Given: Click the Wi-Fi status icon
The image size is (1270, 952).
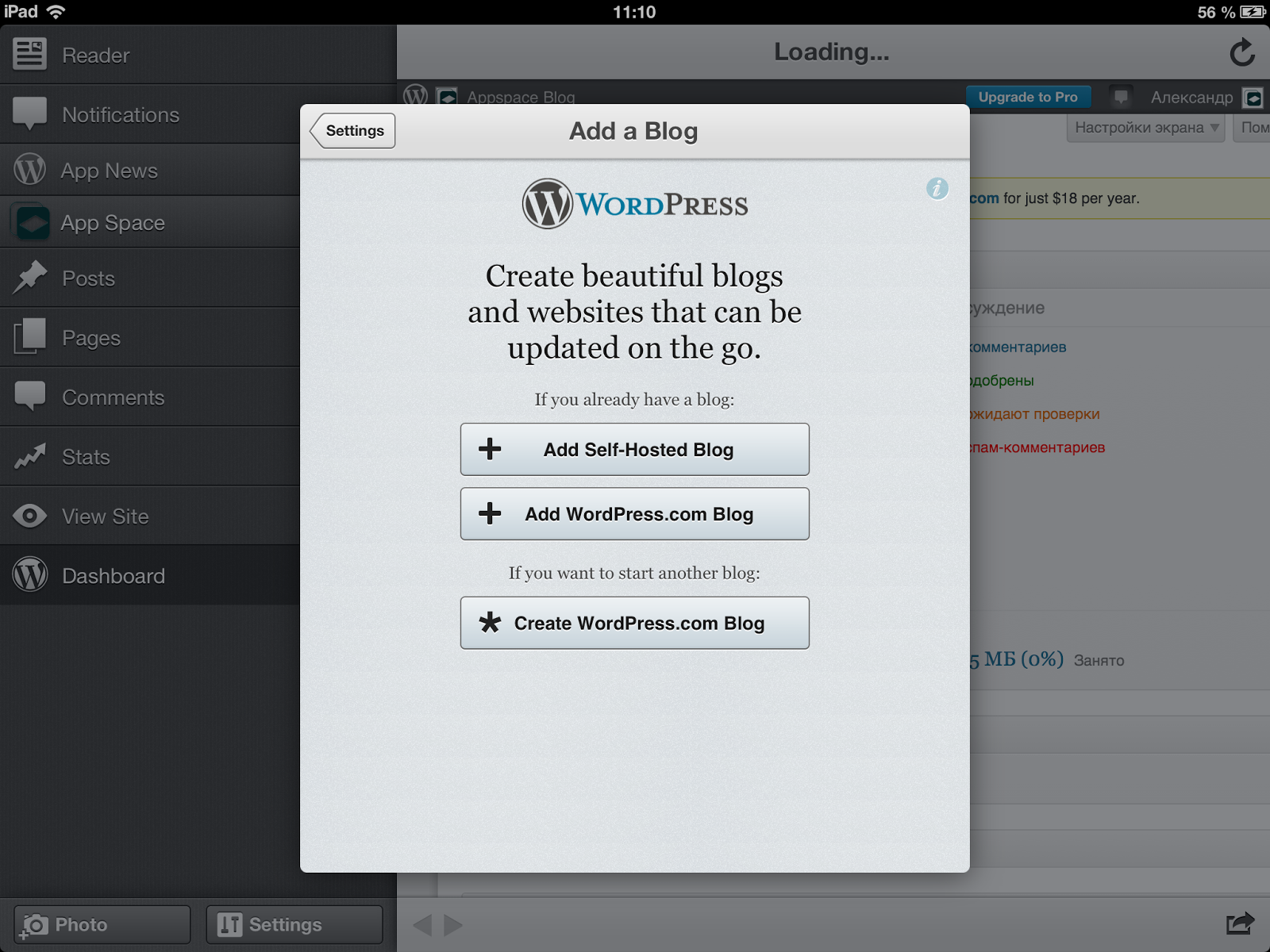Looking at the screenshot, I should (56, 12).
